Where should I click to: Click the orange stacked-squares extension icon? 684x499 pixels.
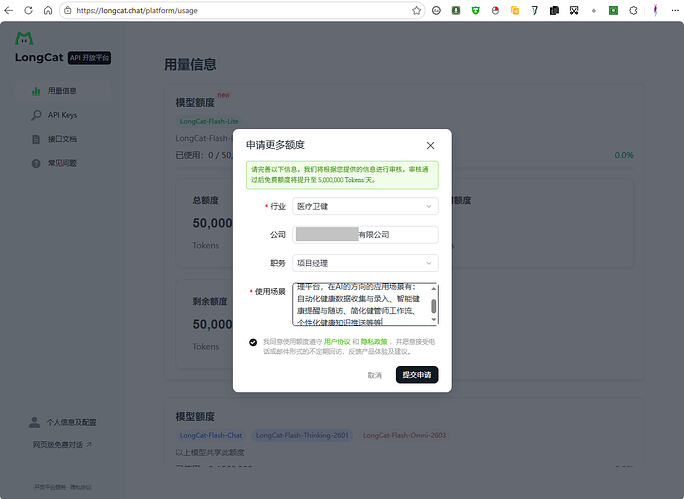tap(515, 10)
